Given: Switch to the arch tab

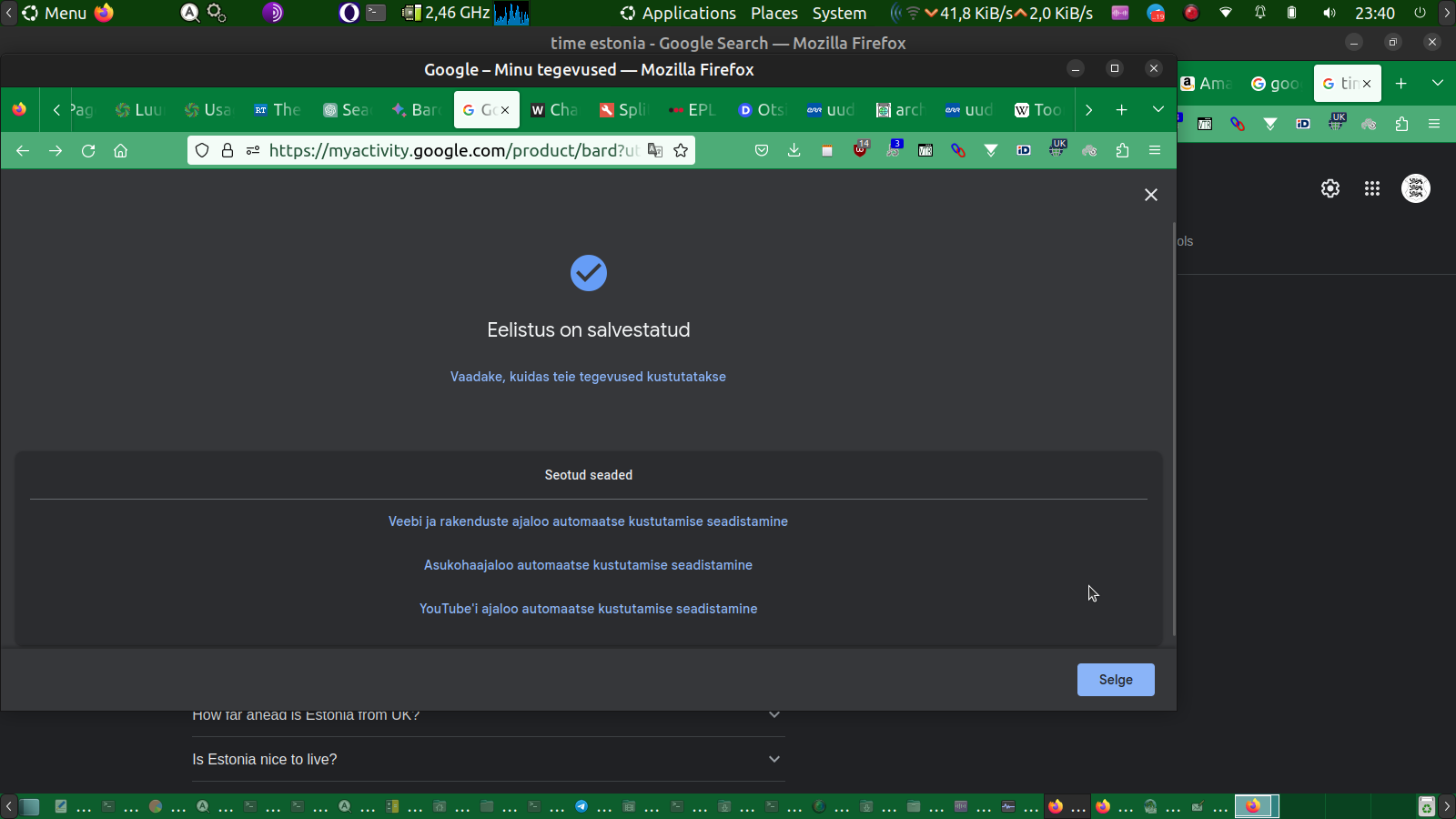Looking at the screenshot, I should (x=900, y=110).
